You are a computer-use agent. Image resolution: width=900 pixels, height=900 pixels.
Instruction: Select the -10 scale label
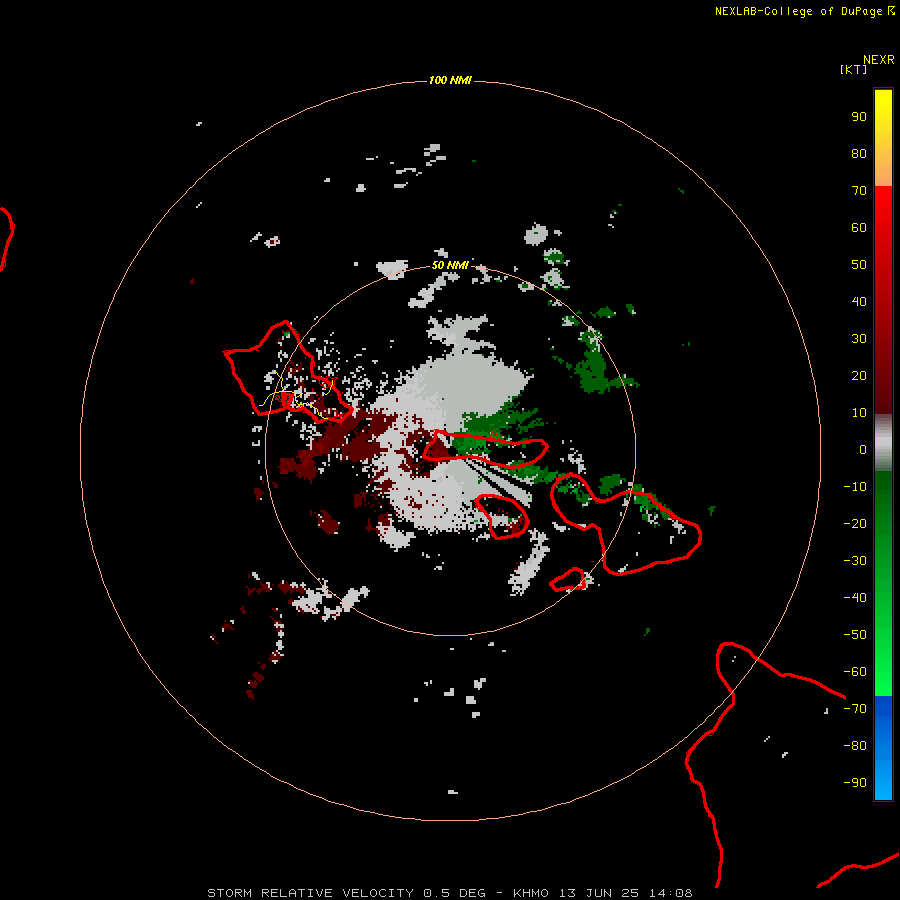pyautogui.click(x=855, y=487)
